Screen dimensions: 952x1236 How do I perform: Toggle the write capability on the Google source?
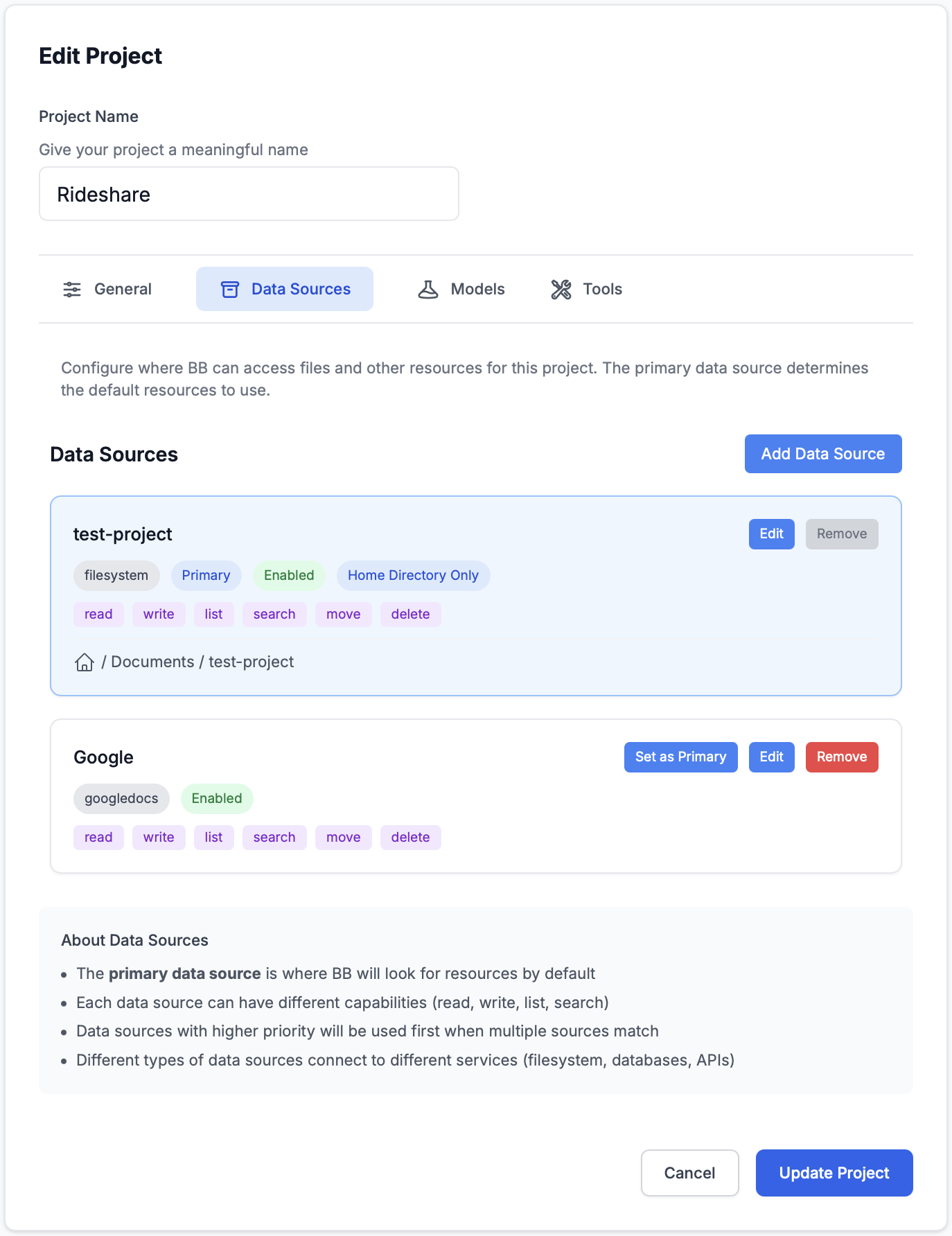click(159, 837)
